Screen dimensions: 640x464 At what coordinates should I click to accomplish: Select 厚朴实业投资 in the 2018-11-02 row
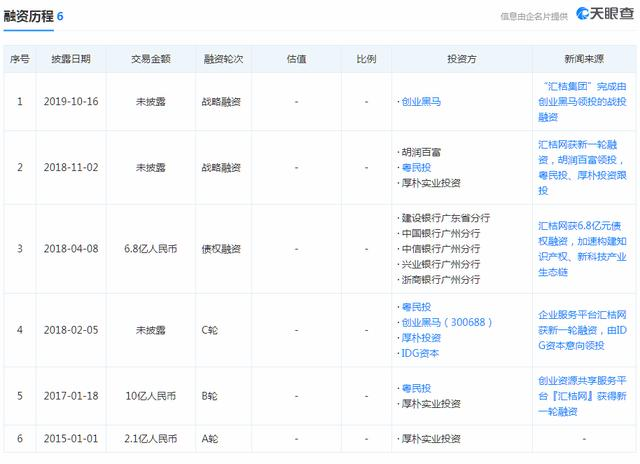click(x=431, y=183)
